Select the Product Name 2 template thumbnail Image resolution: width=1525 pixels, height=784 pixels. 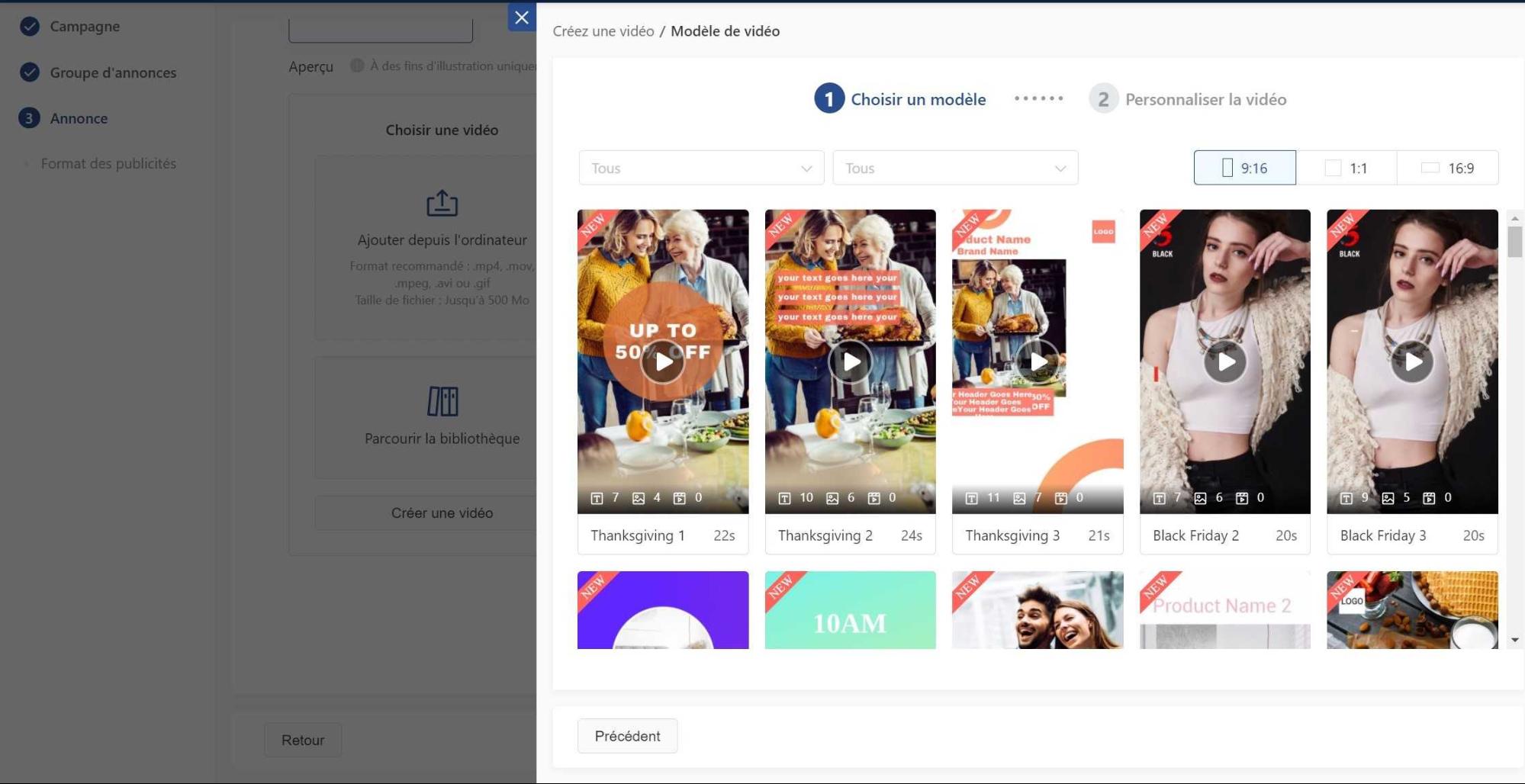[1225, 610]
